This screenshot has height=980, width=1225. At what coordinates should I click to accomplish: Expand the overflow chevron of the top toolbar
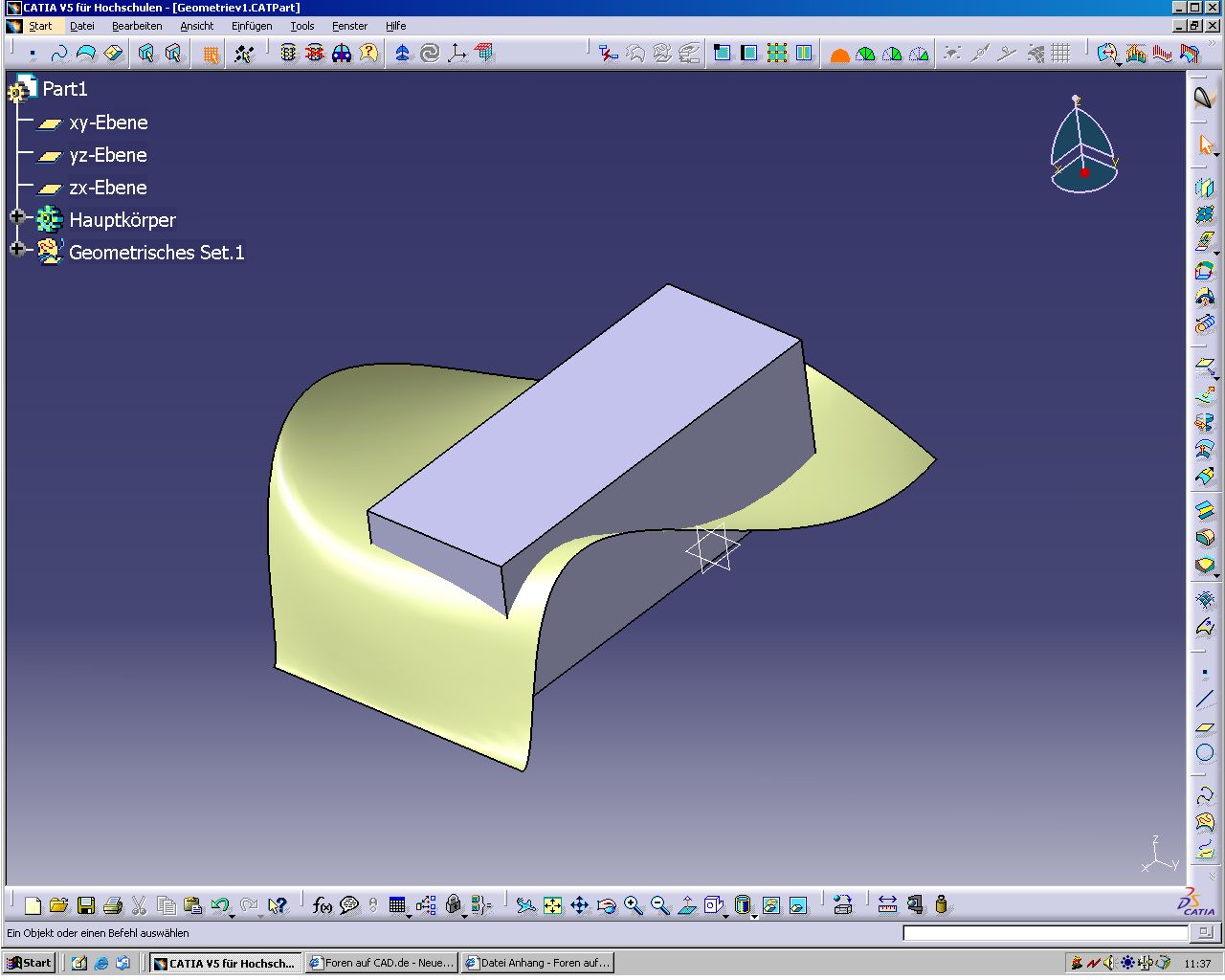point(1213,44)
